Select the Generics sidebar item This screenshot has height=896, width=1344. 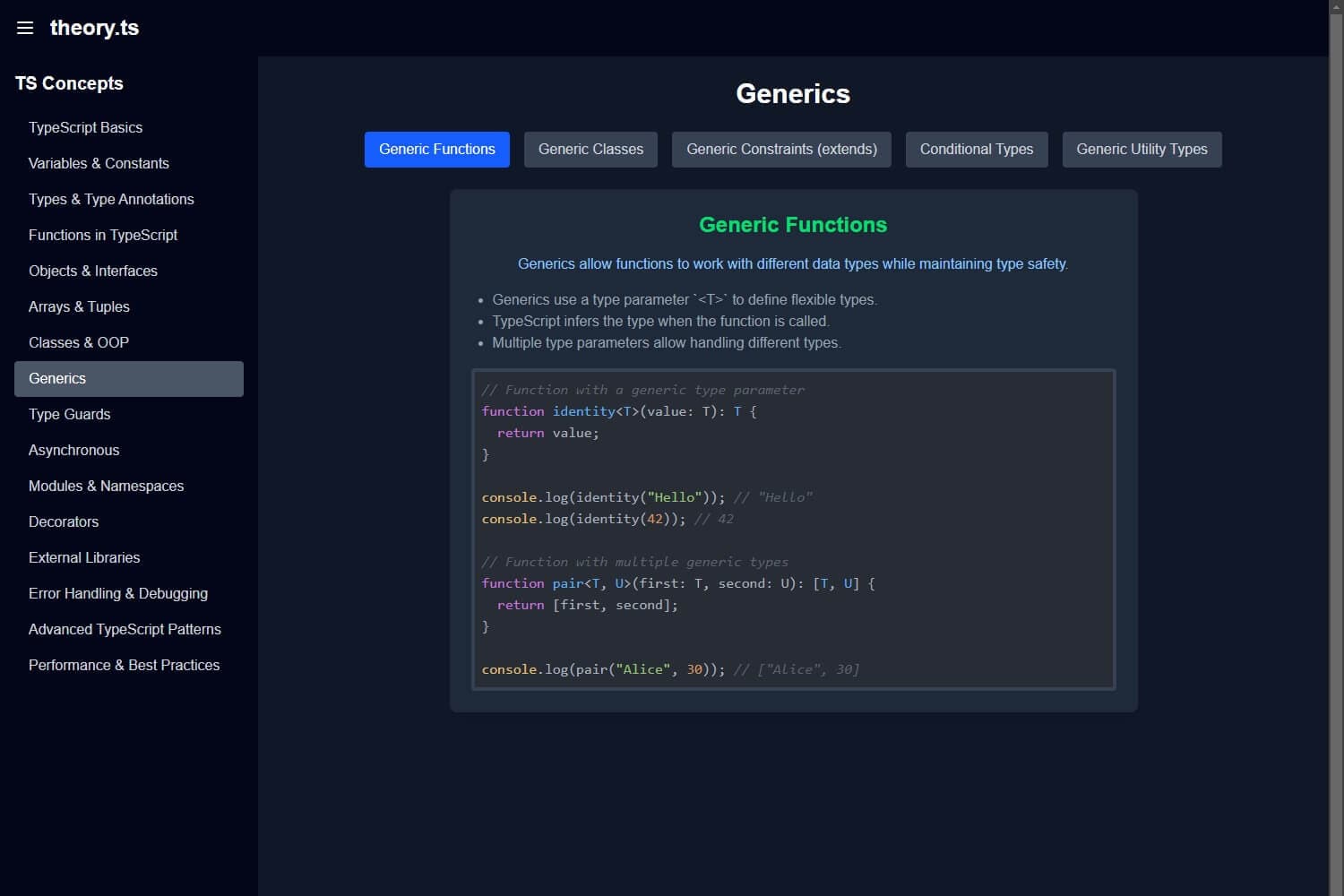(129, 379)
